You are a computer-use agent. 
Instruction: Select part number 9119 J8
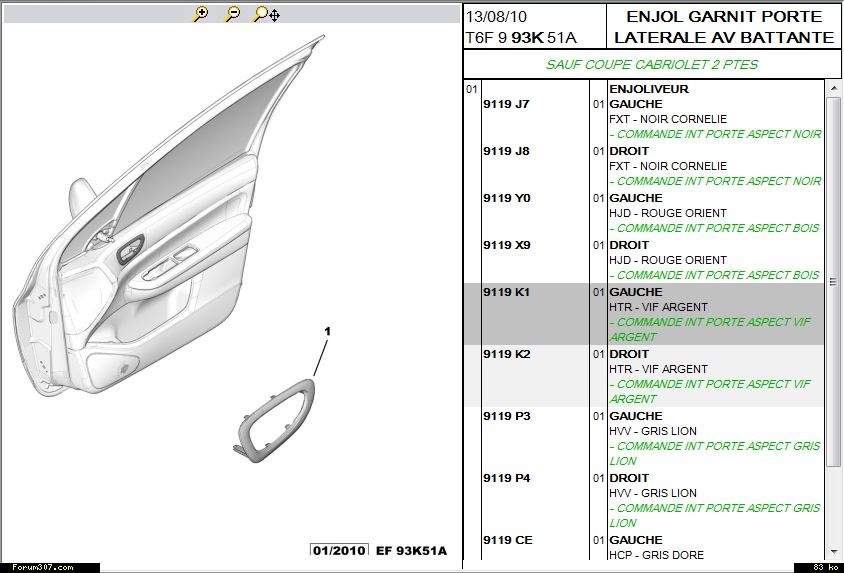[506, 151]
